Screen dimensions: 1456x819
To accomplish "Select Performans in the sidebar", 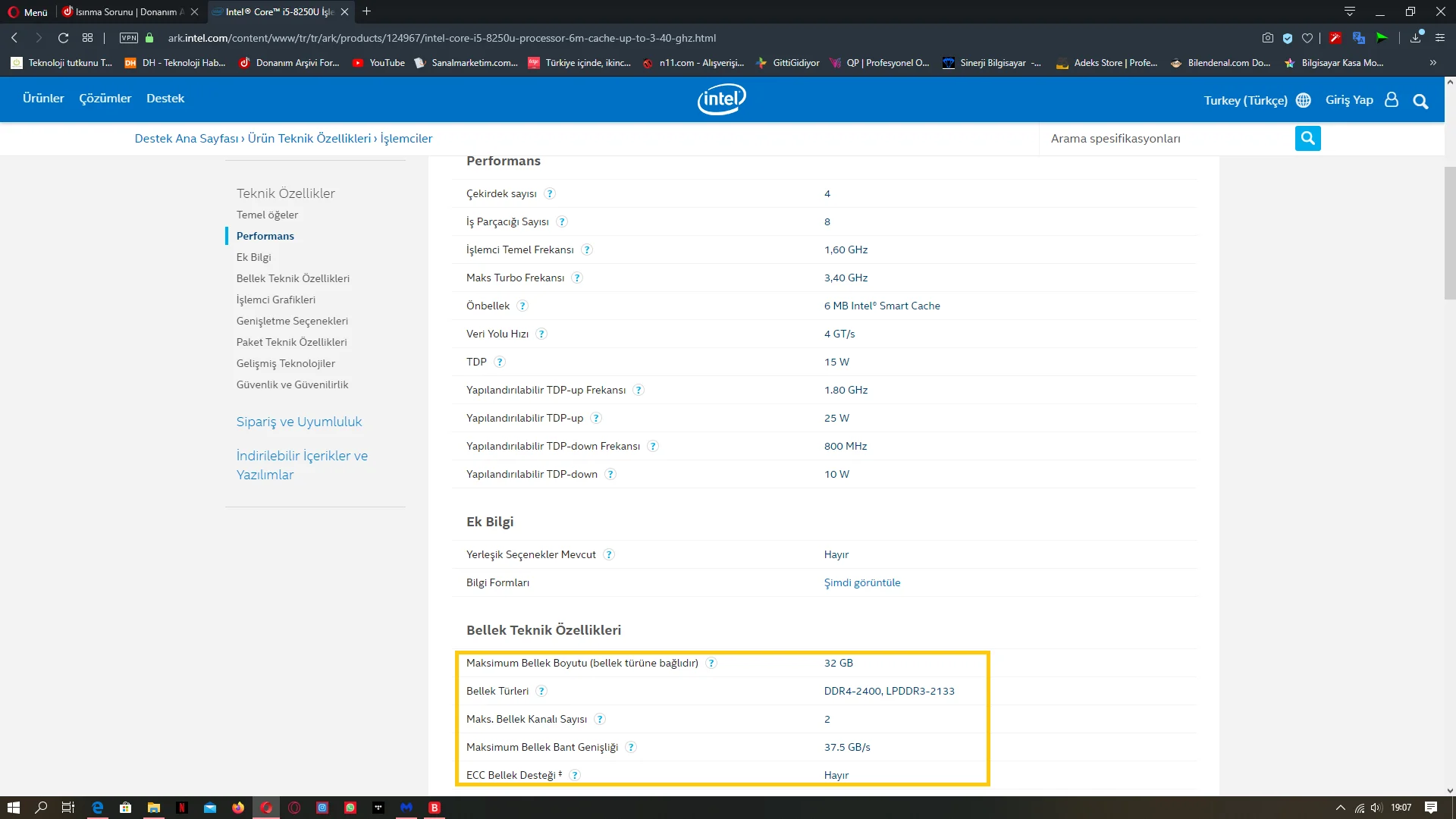I will click(x=264, y=235).
